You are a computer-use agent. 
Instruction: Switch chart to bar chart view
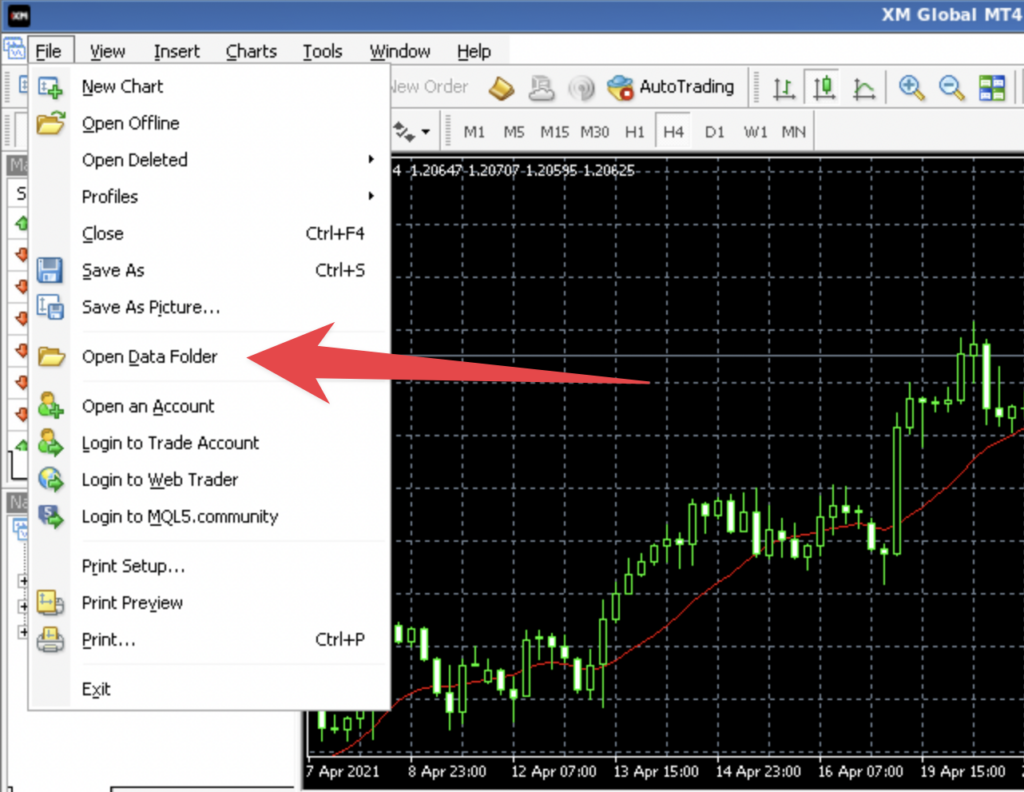click(785, 88)
